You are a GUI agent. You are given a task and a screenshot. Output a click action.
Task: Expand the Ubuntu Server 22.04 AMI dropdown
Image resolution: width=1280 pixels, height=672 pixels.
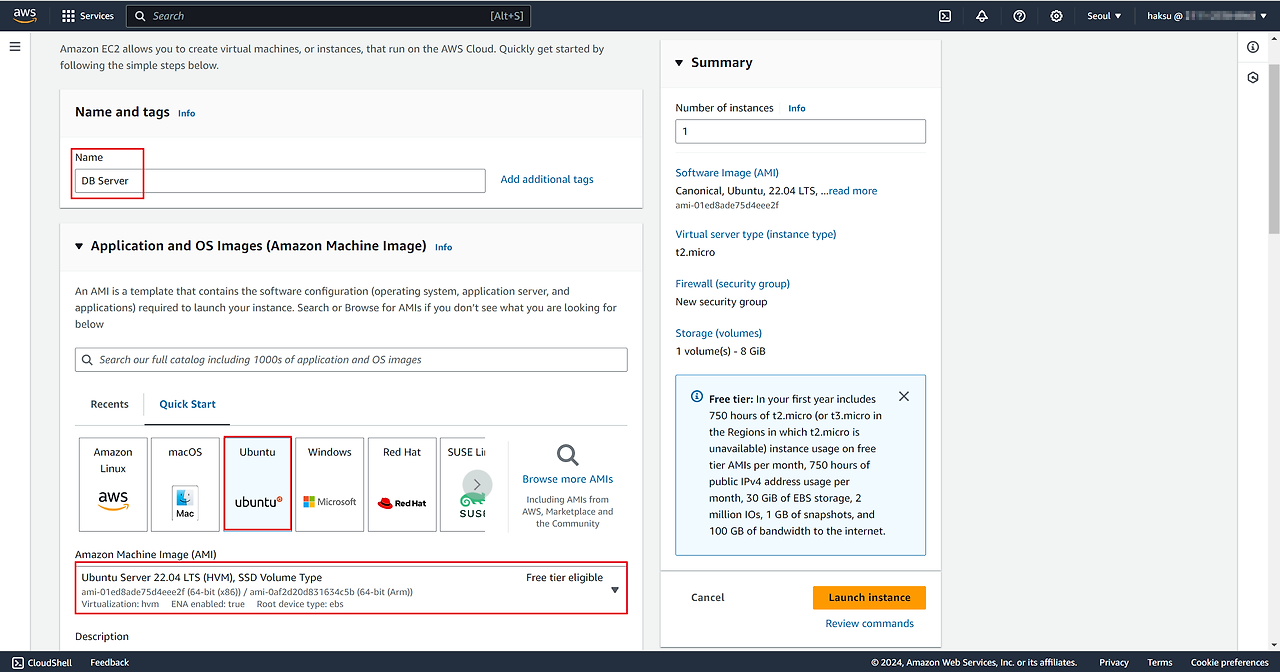pos(614,590)
